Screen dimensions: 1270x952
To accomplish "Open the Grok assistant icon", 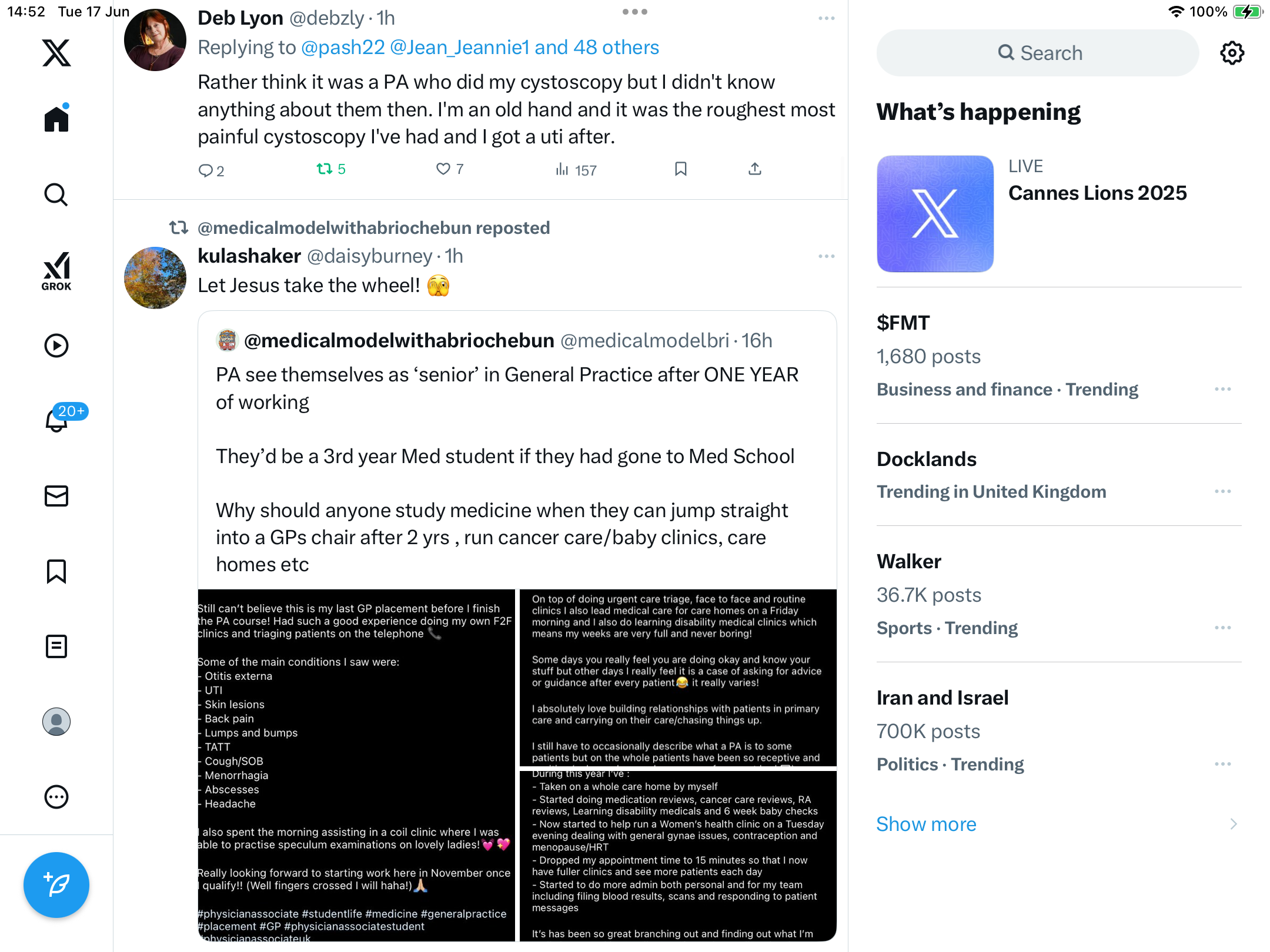I will pos(56,271).
